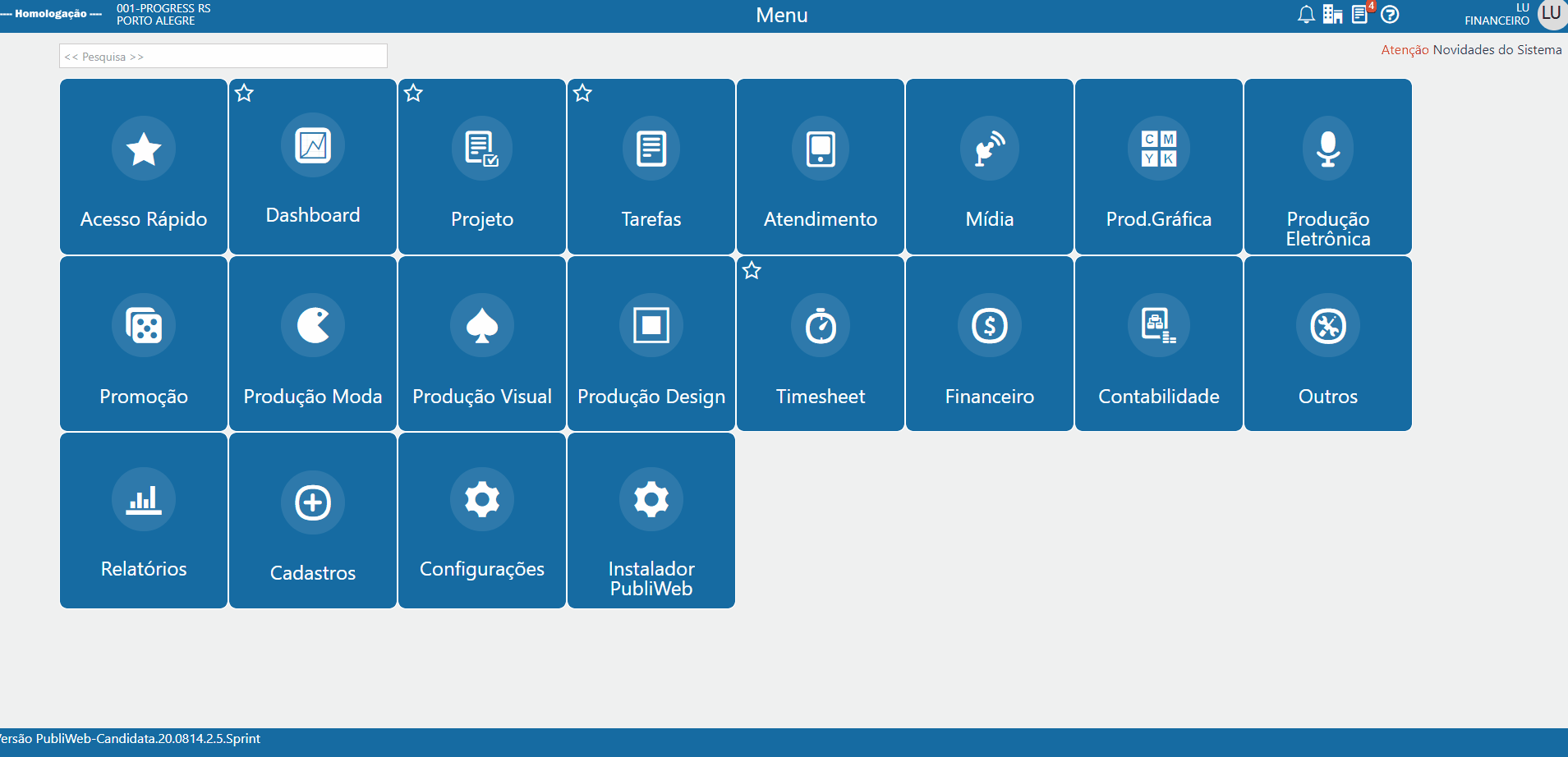This screenshot has height=757, width=1568.
Task: Open the Acesso Rápido star tile
Action: (144, 167)
